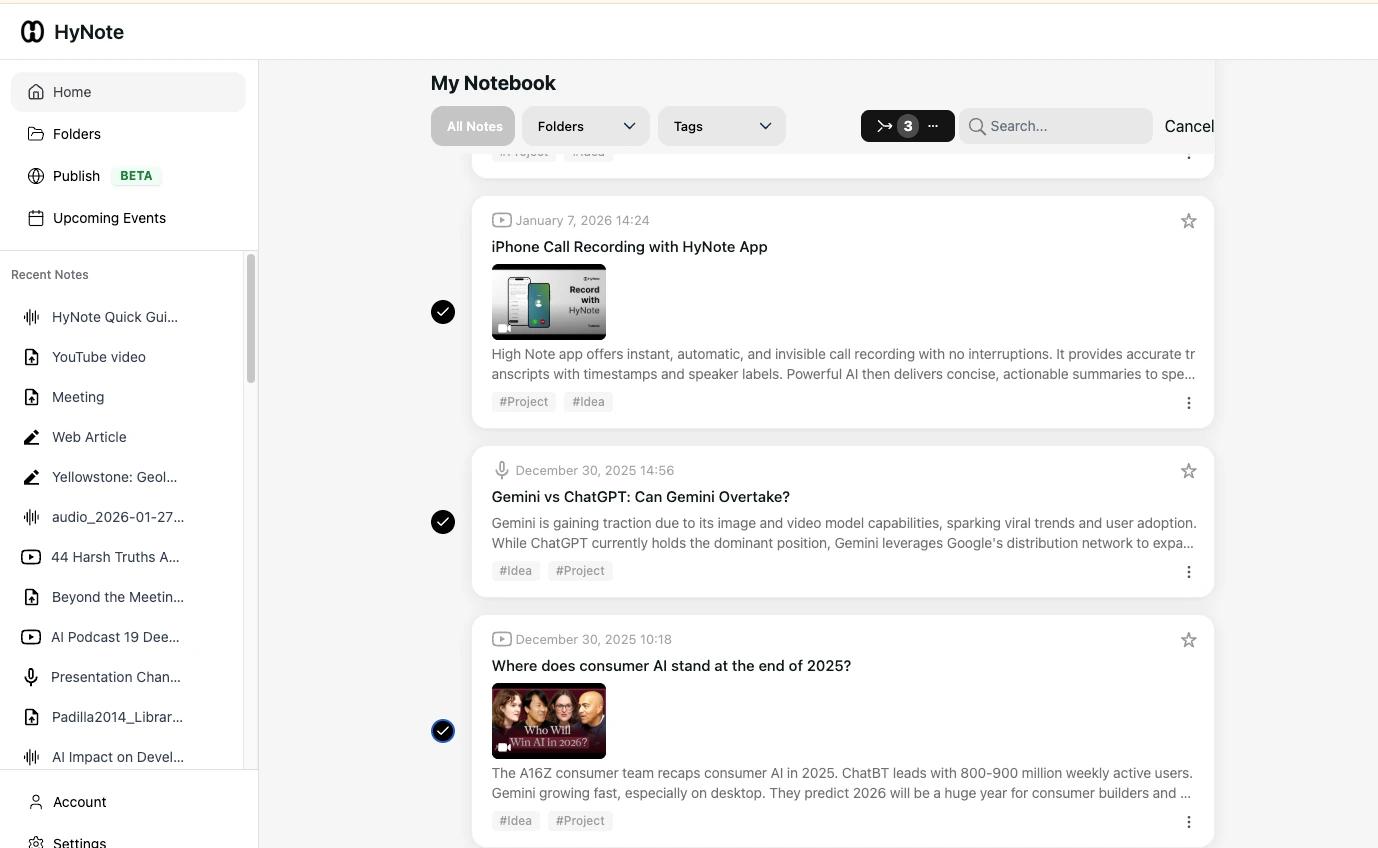Screen dimensions: 1378x848
Task: Star the iPhone Call Recording note
Action: tap(1188, 221)
